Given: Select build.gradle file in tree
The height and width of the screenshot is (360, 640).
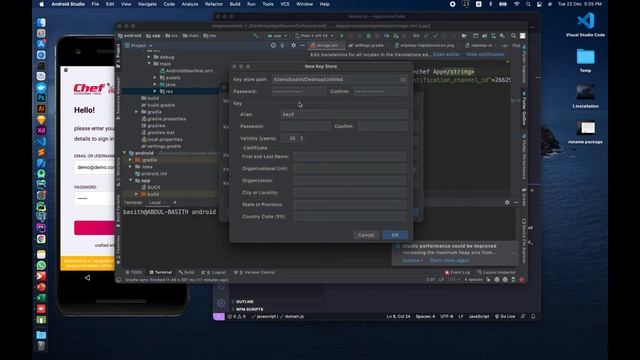Looking at the screenshot, I should pos(158,105).
